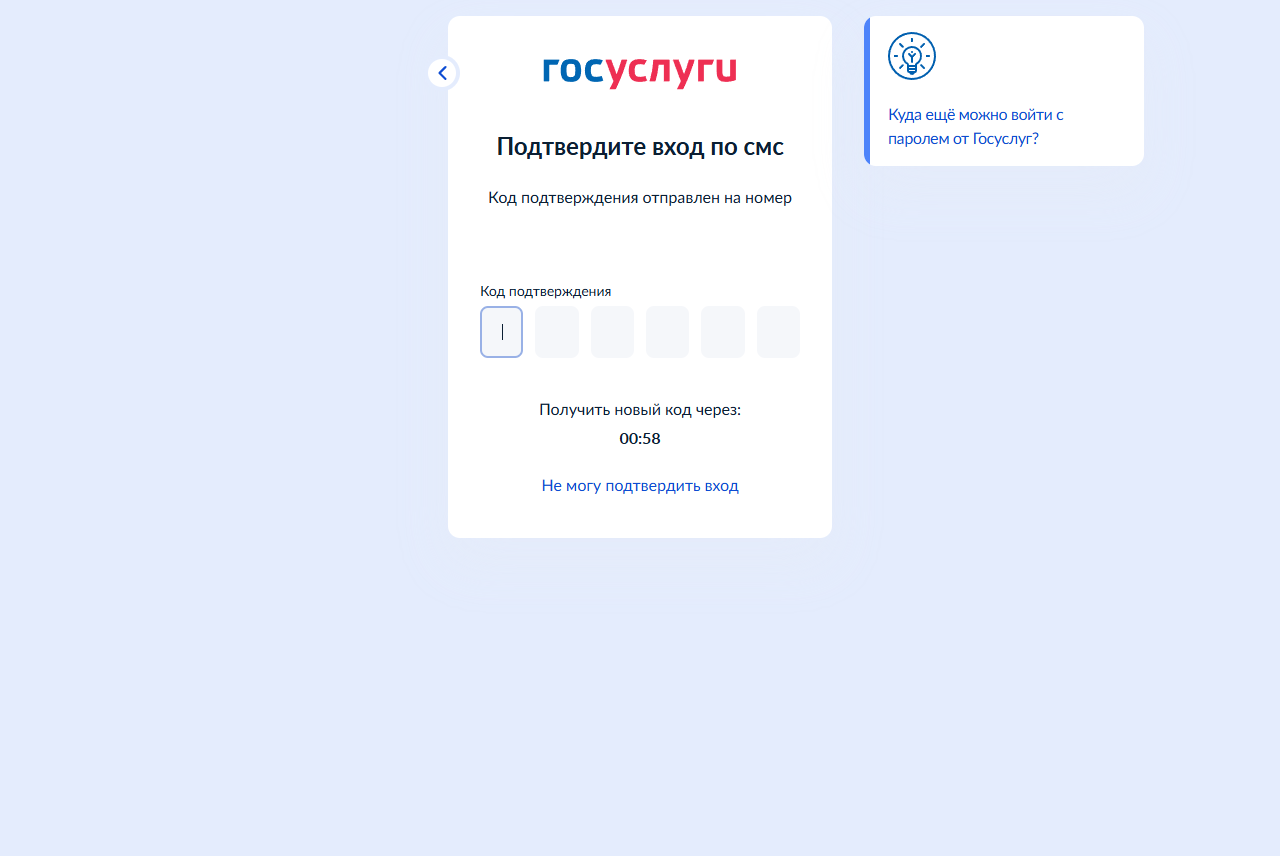Click the "Код подтверждения" field label
The height and width of the screenshot is (856, 1280).
(x=546, y=291)
